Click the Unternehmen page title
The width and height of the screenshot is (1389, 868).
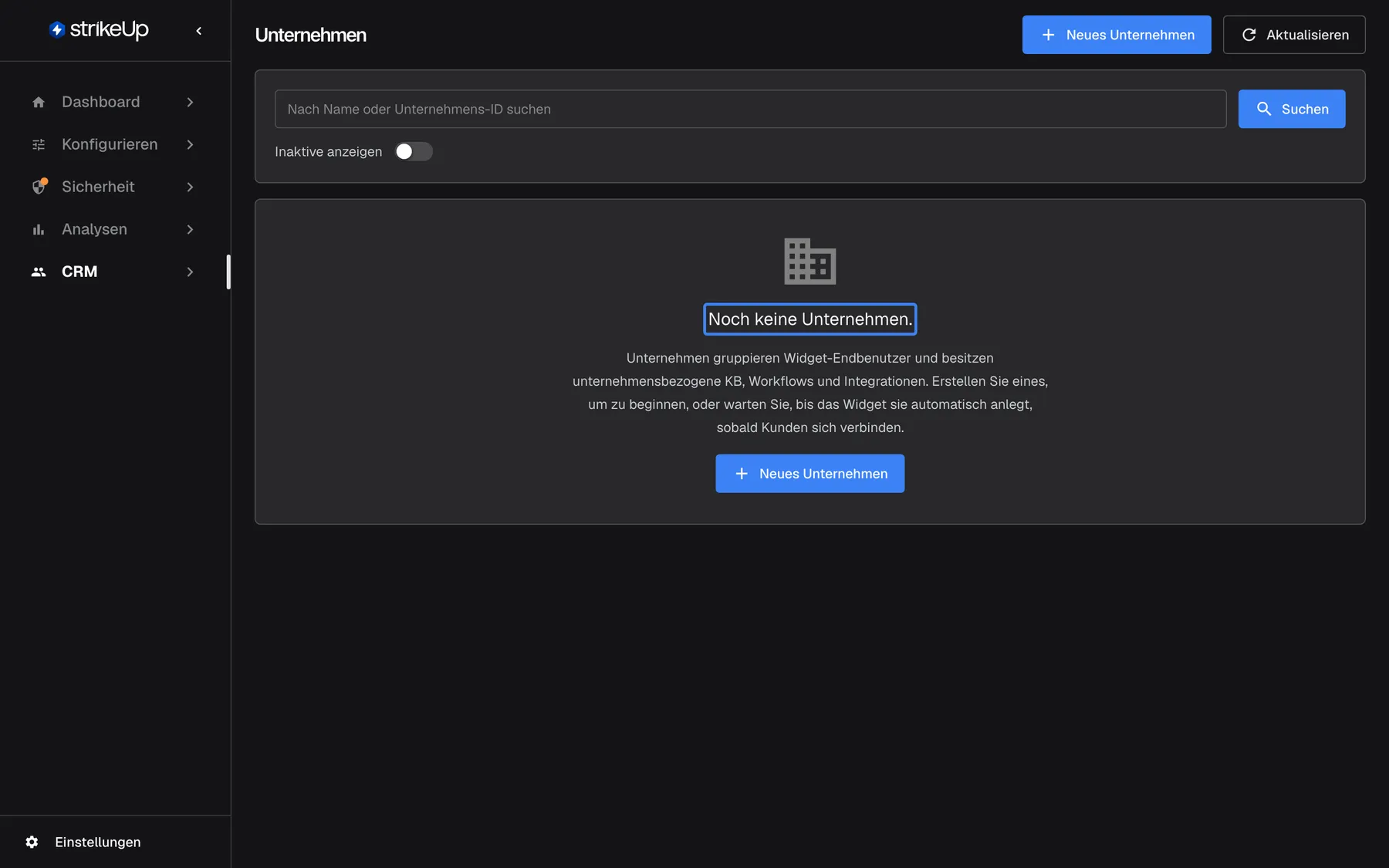pos(310,35)
